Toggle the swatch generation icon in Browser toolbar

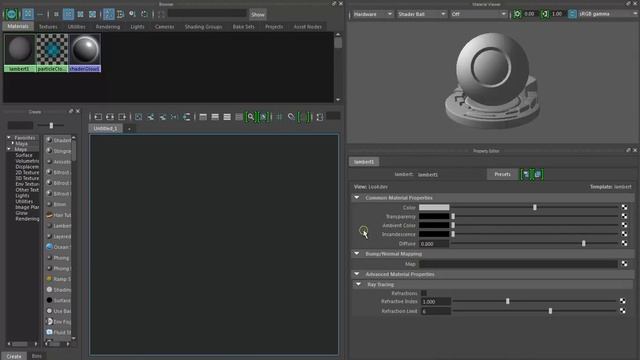(x=11, y=14)
